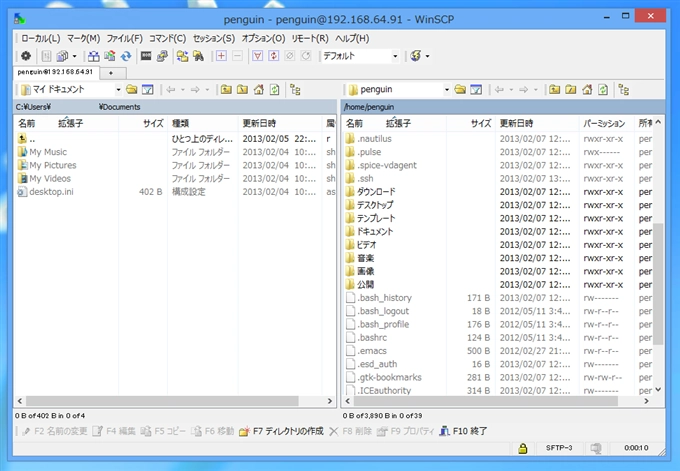The height and width of the screenshot is (471, 680).
Task: Go to home directory in remote panel
Action: tap(587, 90)
